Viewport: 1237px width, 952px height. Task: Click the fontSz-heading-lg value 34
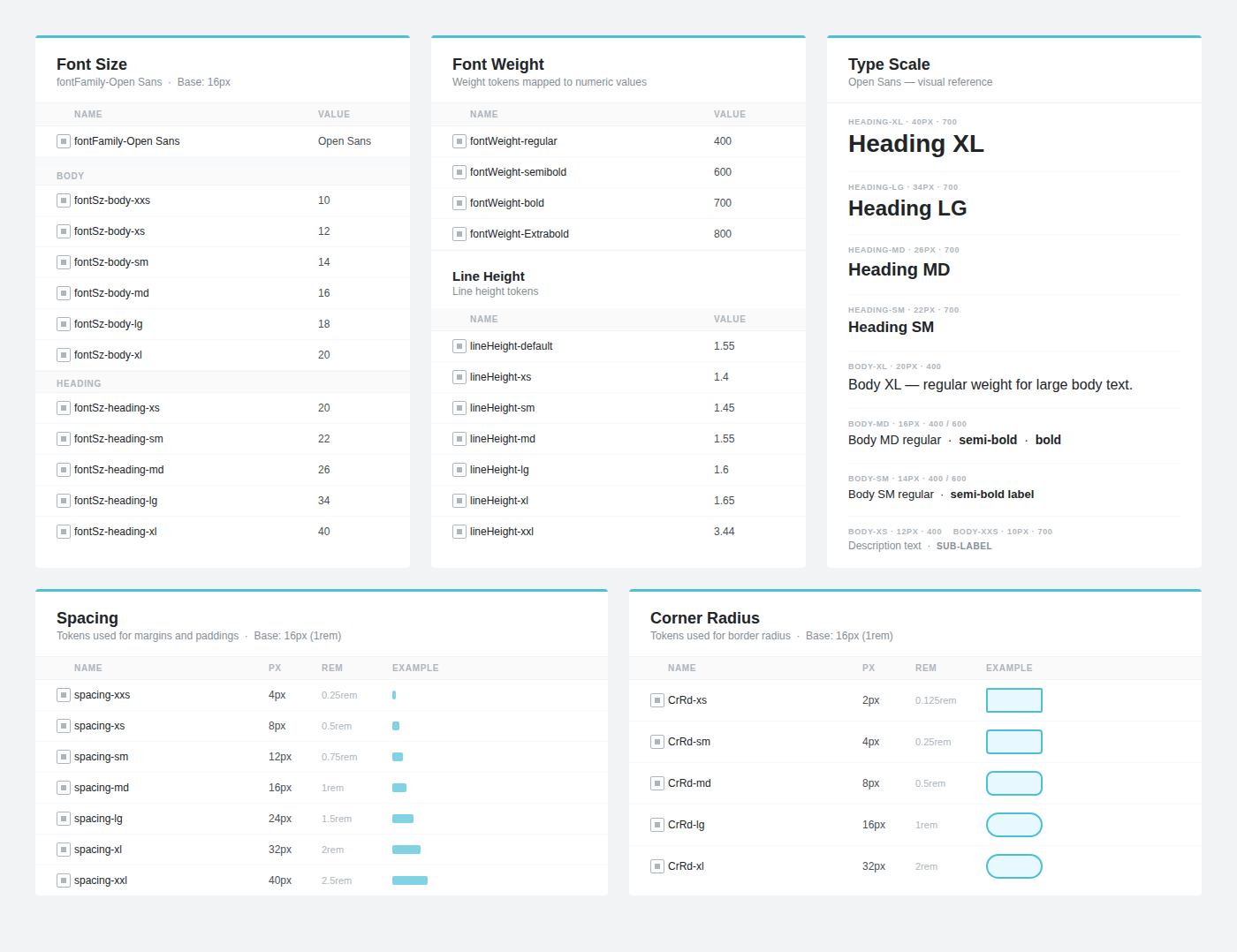324,501
